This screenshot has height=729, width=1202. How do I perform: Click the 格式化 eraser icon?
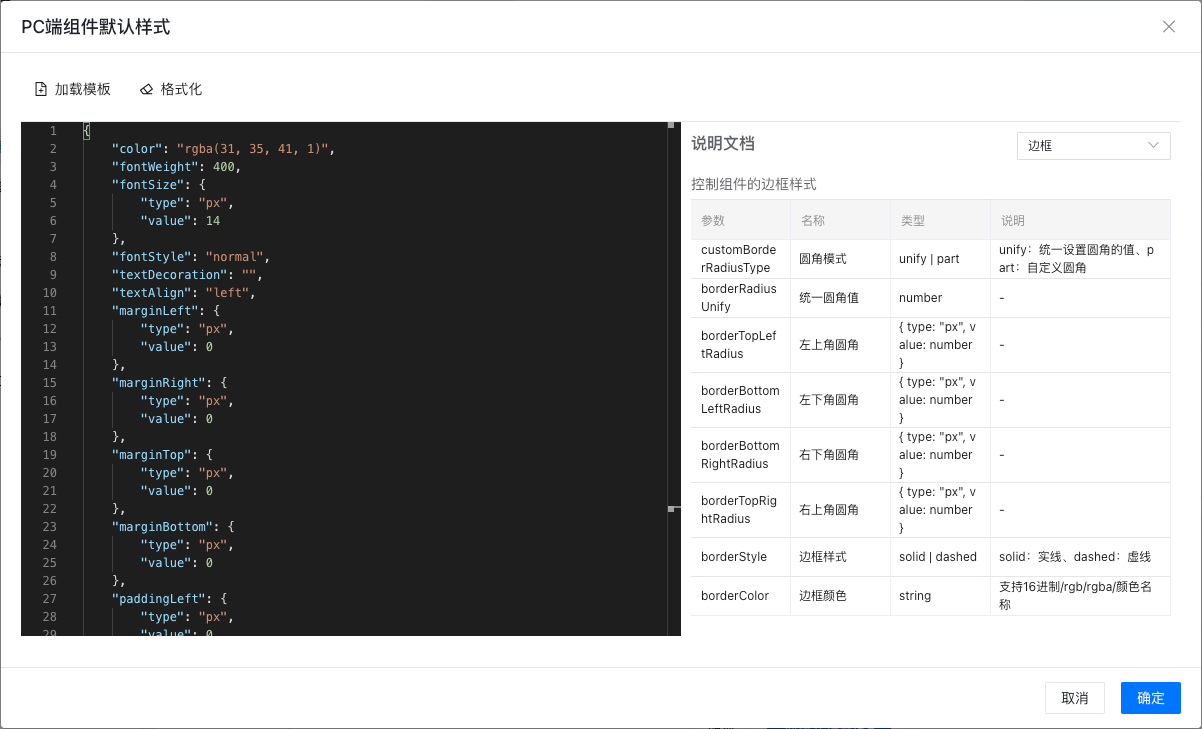[x=147, y=89]
